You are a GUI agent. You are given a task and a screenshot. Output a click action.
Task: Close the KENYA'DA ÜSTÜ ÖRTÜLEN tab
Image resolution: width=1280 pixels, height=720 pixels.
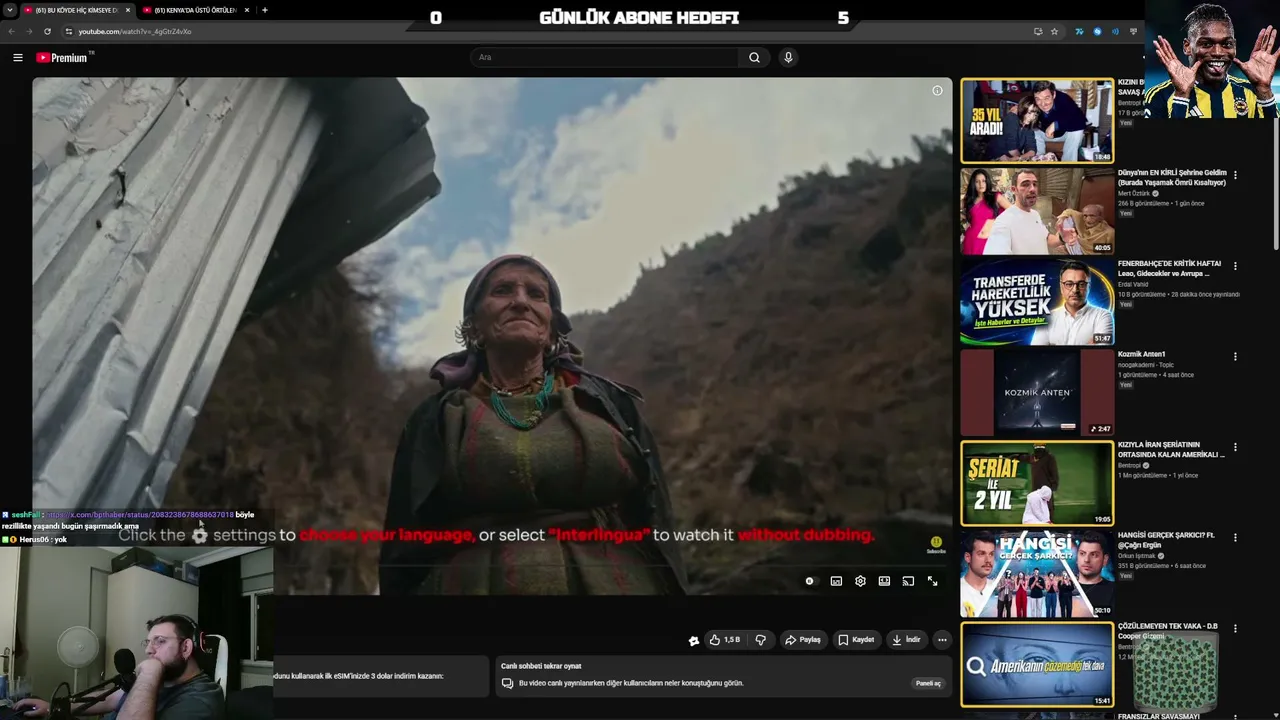point(247,10)
